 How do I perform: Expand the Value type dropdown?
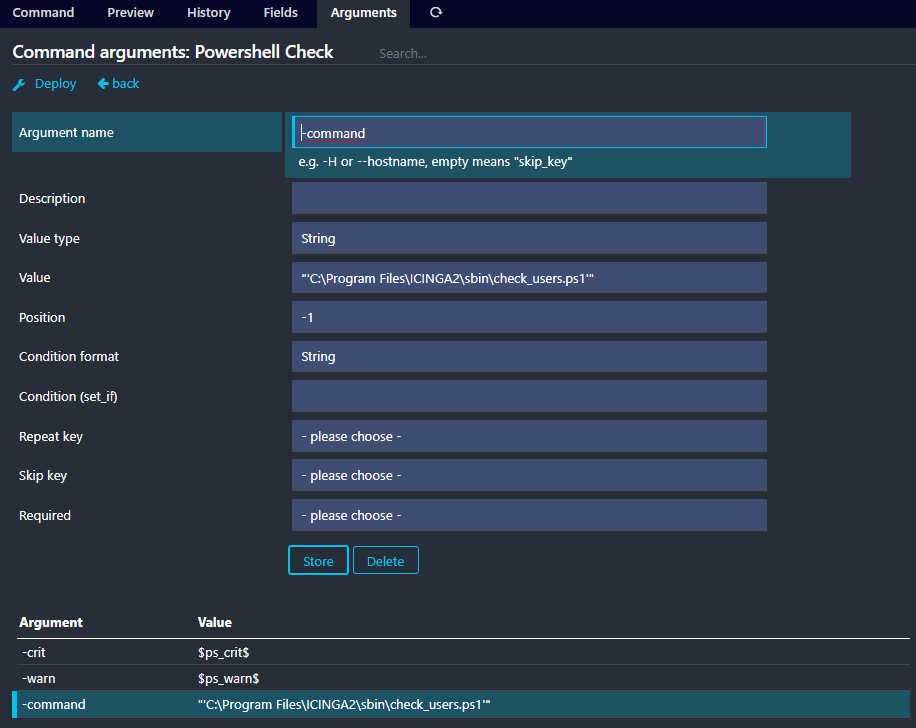(529, 238)
